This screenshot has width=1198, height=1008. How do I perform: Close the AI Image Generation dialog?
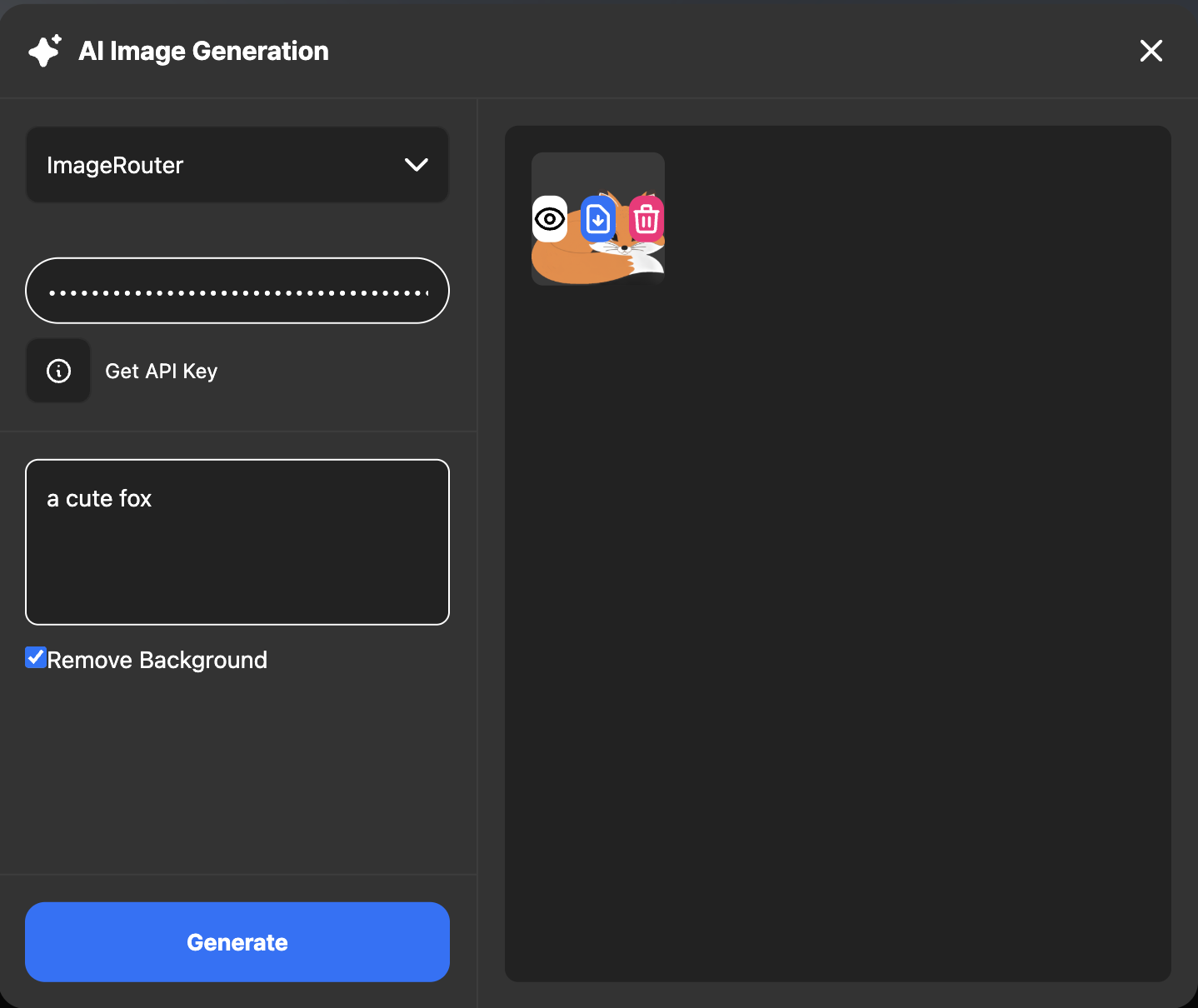(x=1151, y=51)
